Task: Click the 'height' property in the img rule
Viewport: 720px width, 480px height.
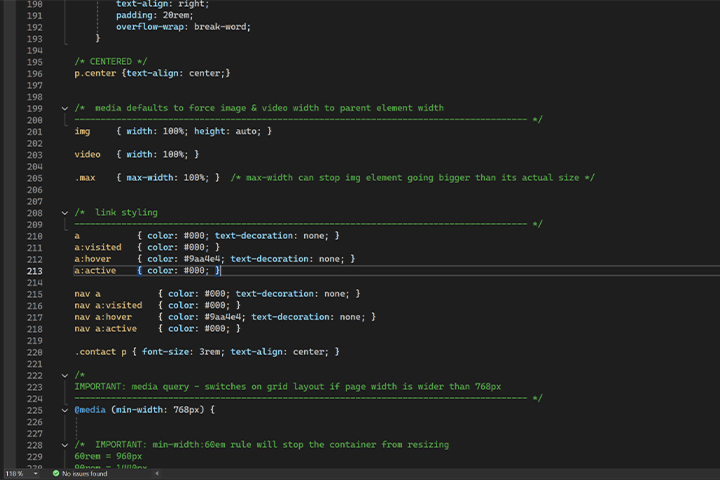Action: (x=209, y=131)
